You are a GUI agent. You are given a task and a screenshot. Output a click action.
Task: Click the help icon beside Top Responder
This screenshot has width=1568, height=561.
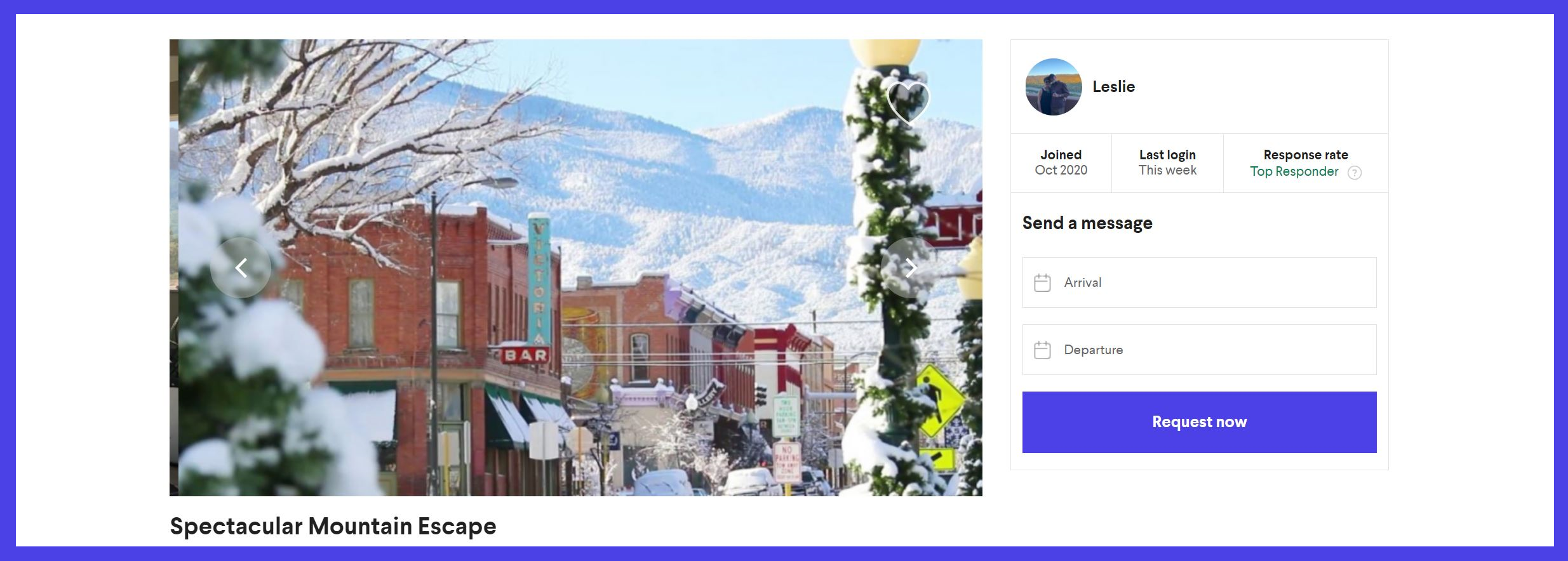click(1354, 173)
